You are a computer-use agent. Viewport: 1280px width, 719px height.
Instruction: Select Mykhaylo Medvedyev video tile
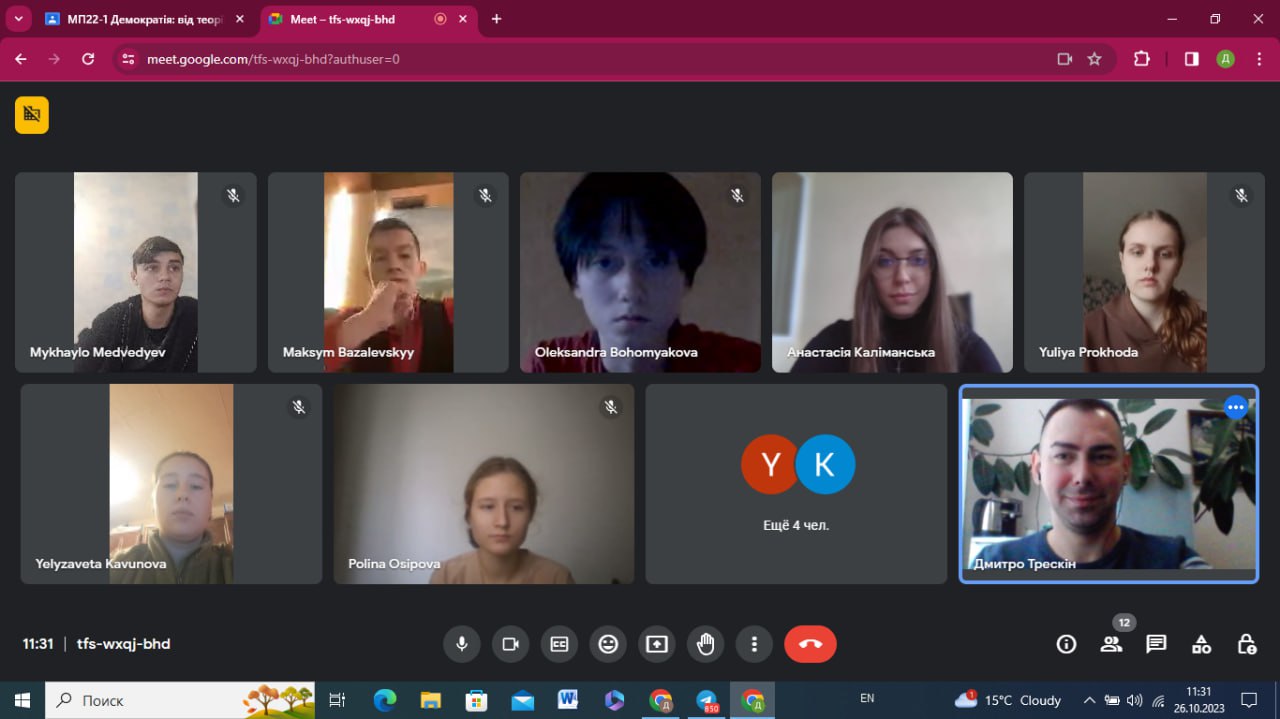click(136, 272)
